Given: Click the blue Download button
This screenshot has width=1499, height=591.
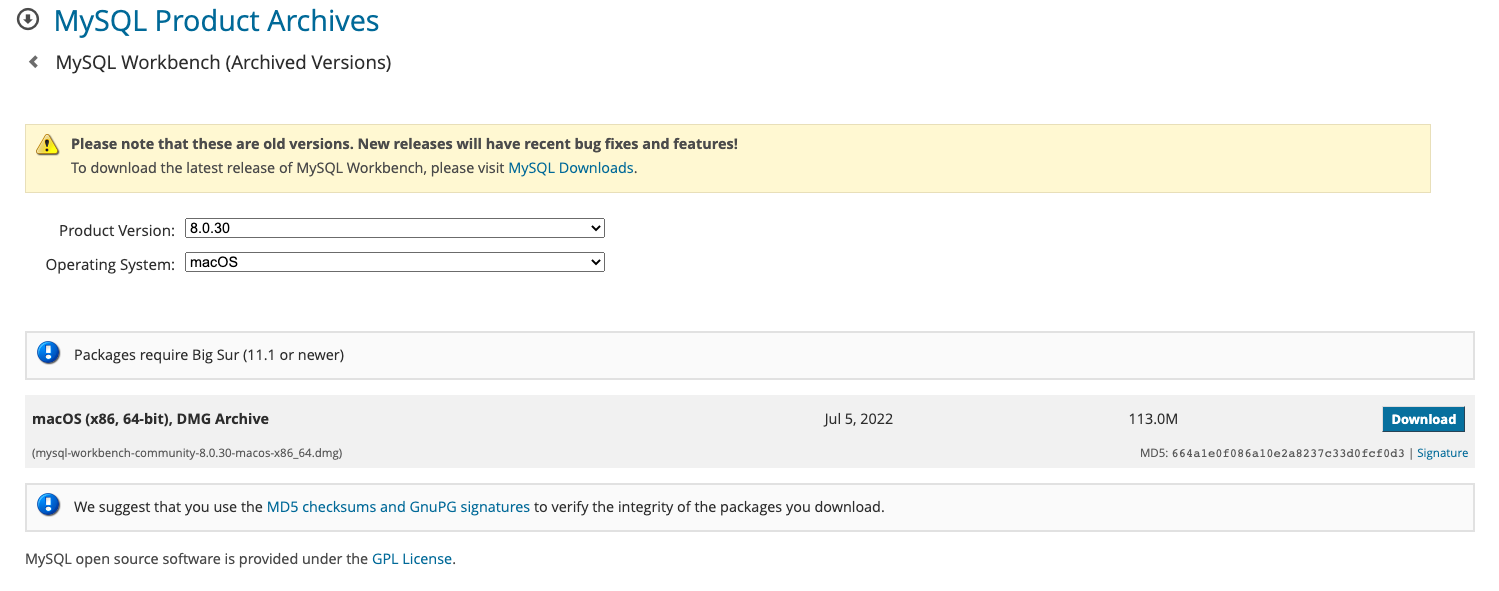Looking at the screenshot, I should tap(1423, 419).
